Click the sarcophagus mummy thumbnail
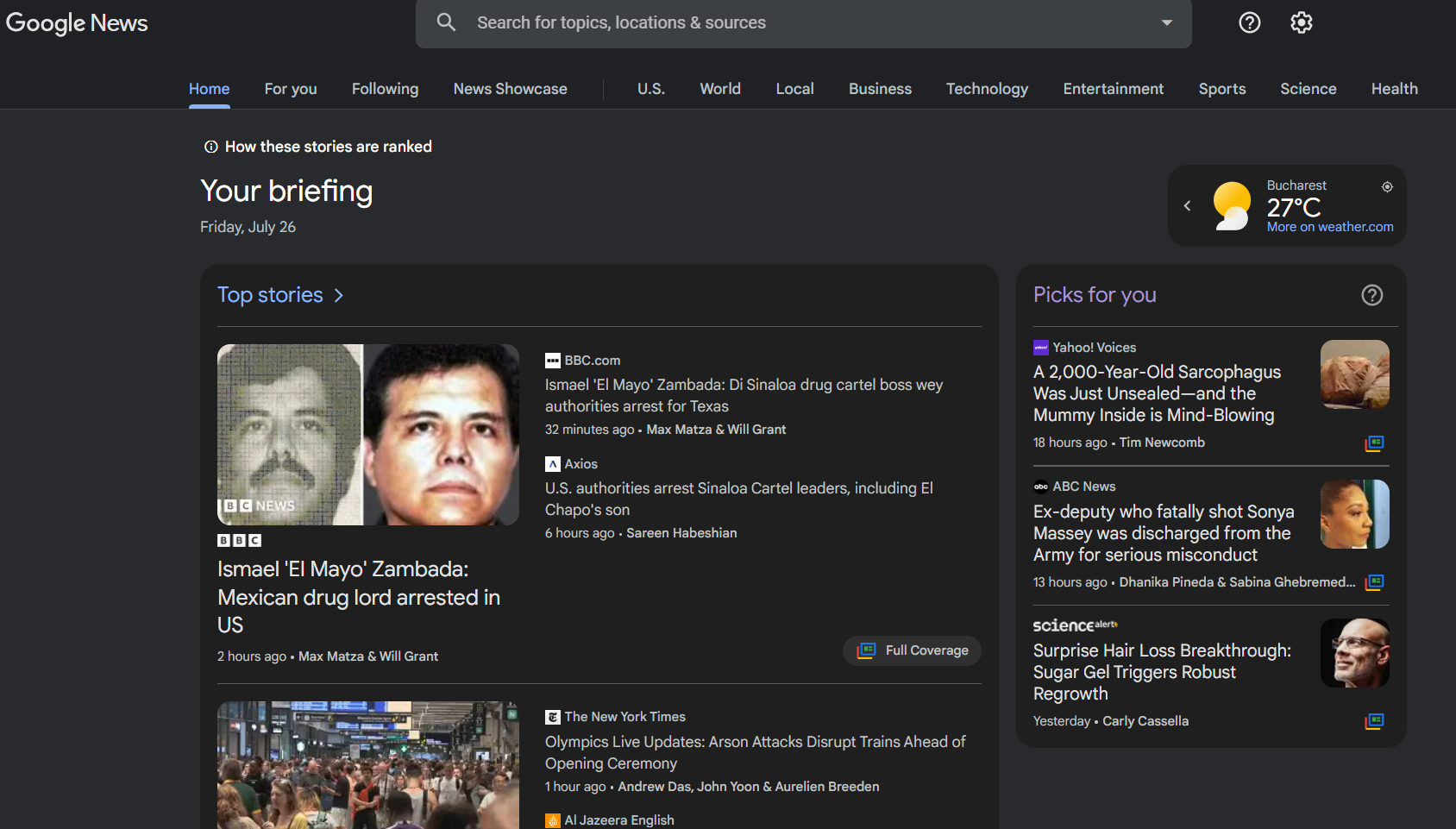The width and height of the screenshot is (1456, 829). [x=1355, y=374]
